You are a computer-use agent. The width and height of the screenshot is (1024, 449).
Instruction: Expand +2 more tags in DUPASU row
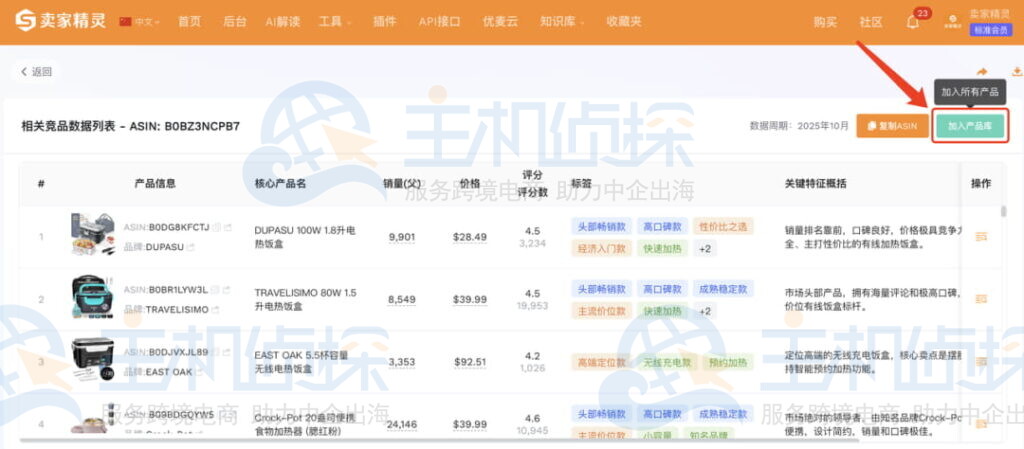pos(705,249)
